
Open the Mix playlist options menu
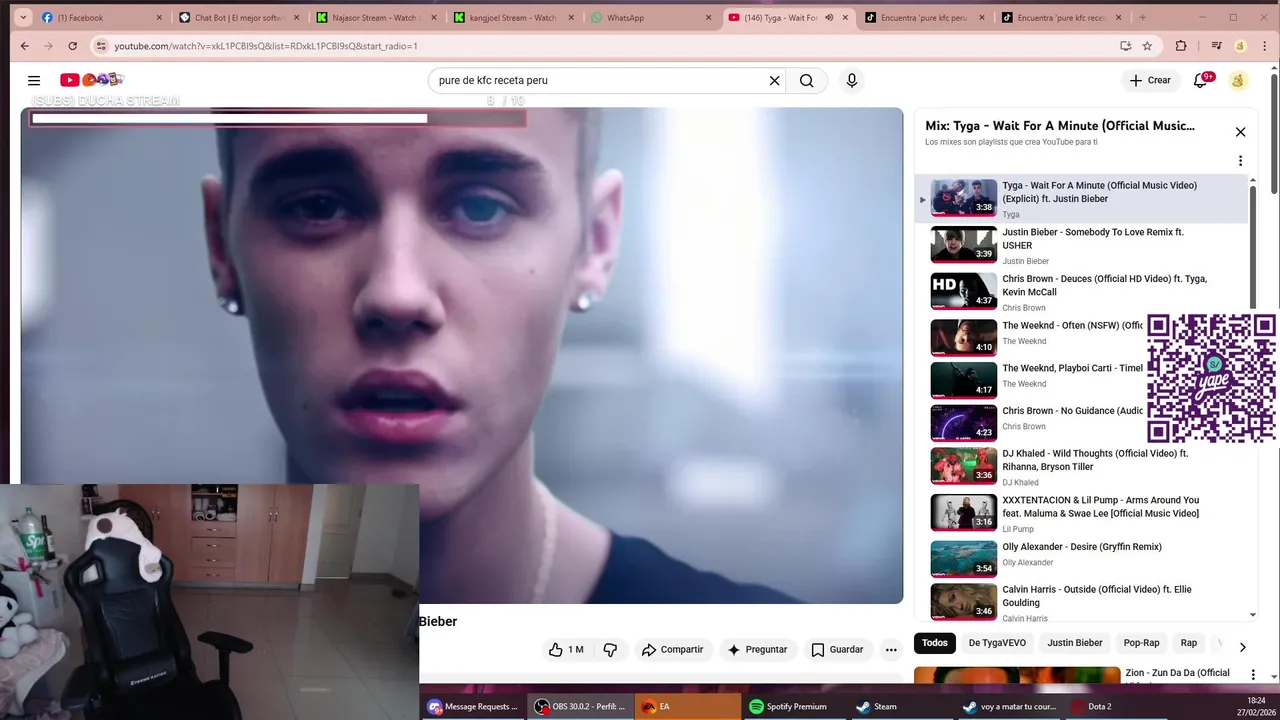click(x=1240, y=161)
